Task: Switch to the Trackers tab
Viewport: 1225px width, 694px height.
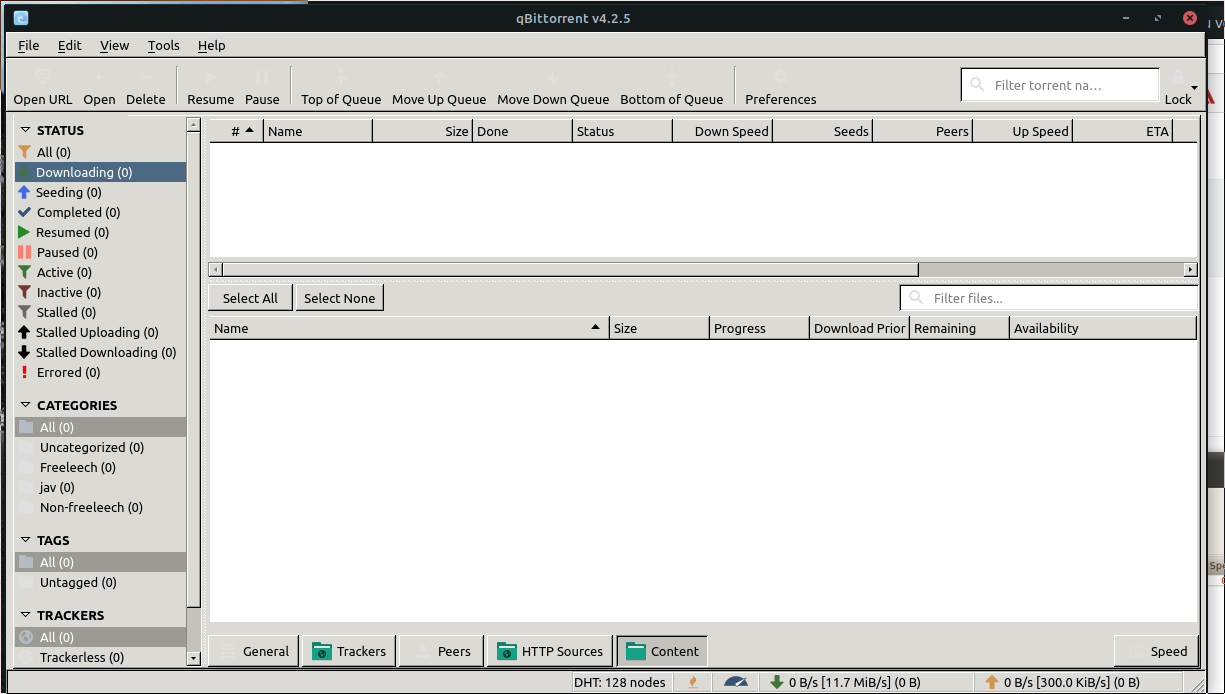Action: click(x=349, y=651)
